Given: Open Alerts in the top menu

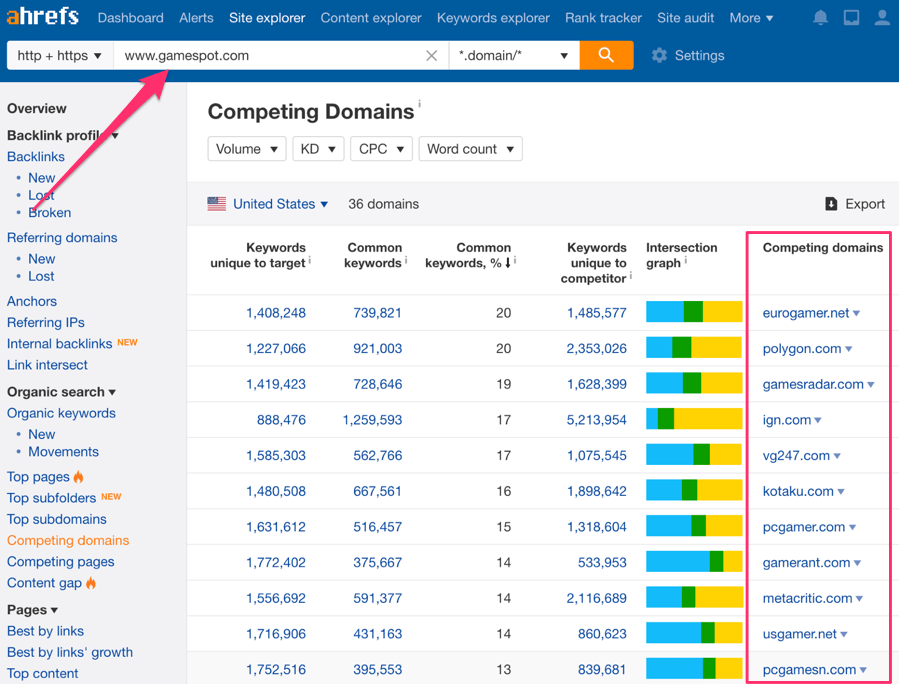Looking at the screenshot, I should click(196, 18).
